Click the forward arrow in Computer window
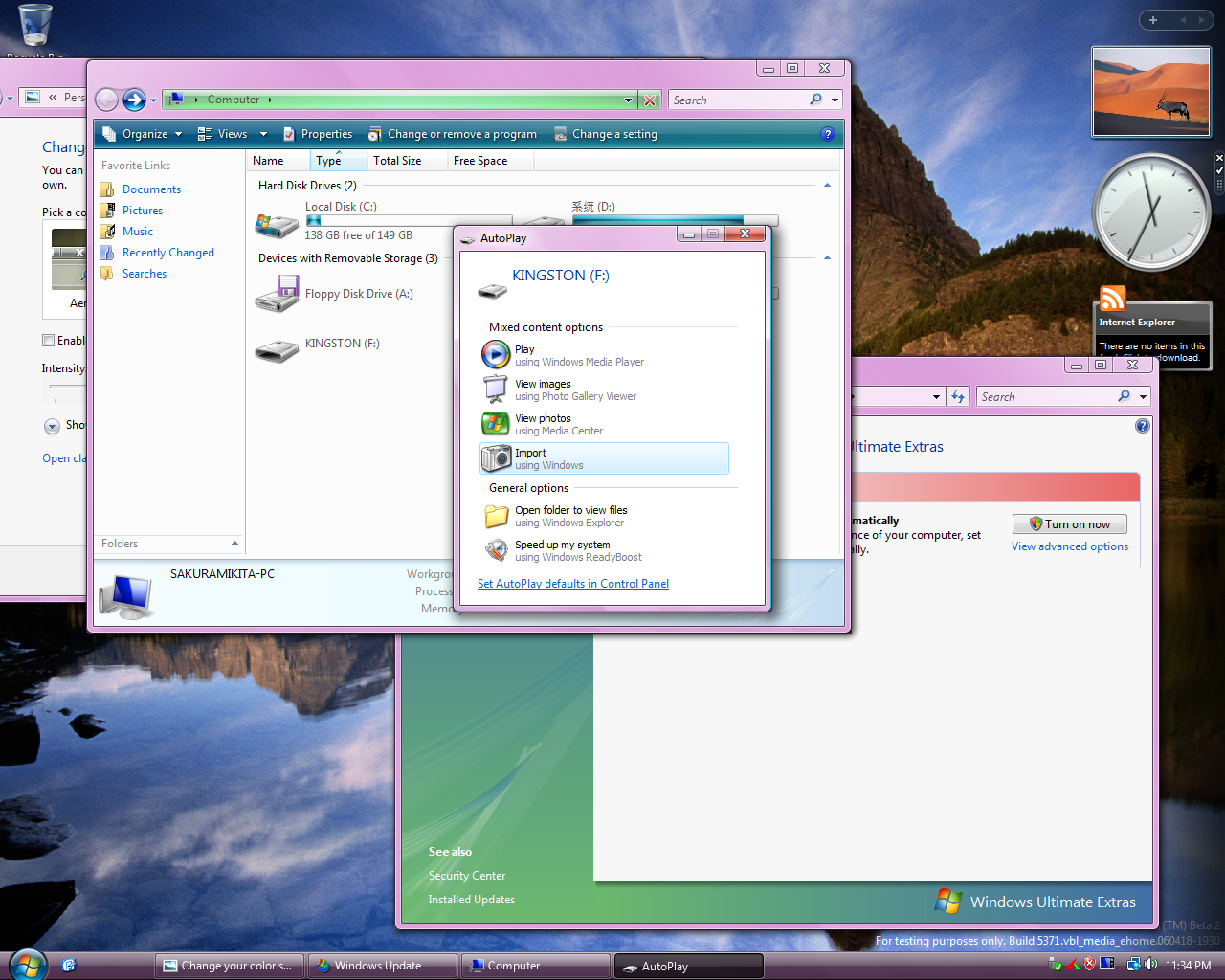The height and width of the screenshot is (980, 1225). click(134, 100)
